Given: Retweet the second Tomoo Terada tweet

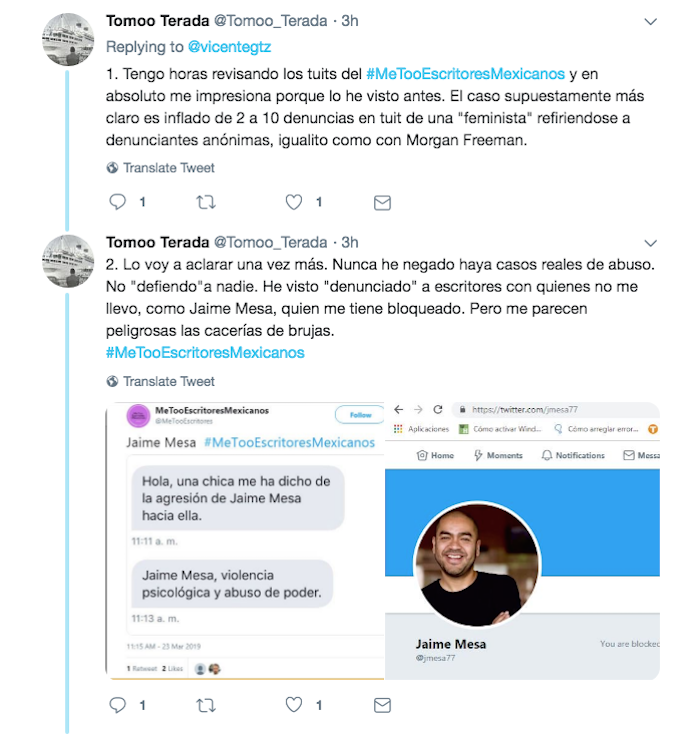Looking at the screenshot, I should point(206,705).
